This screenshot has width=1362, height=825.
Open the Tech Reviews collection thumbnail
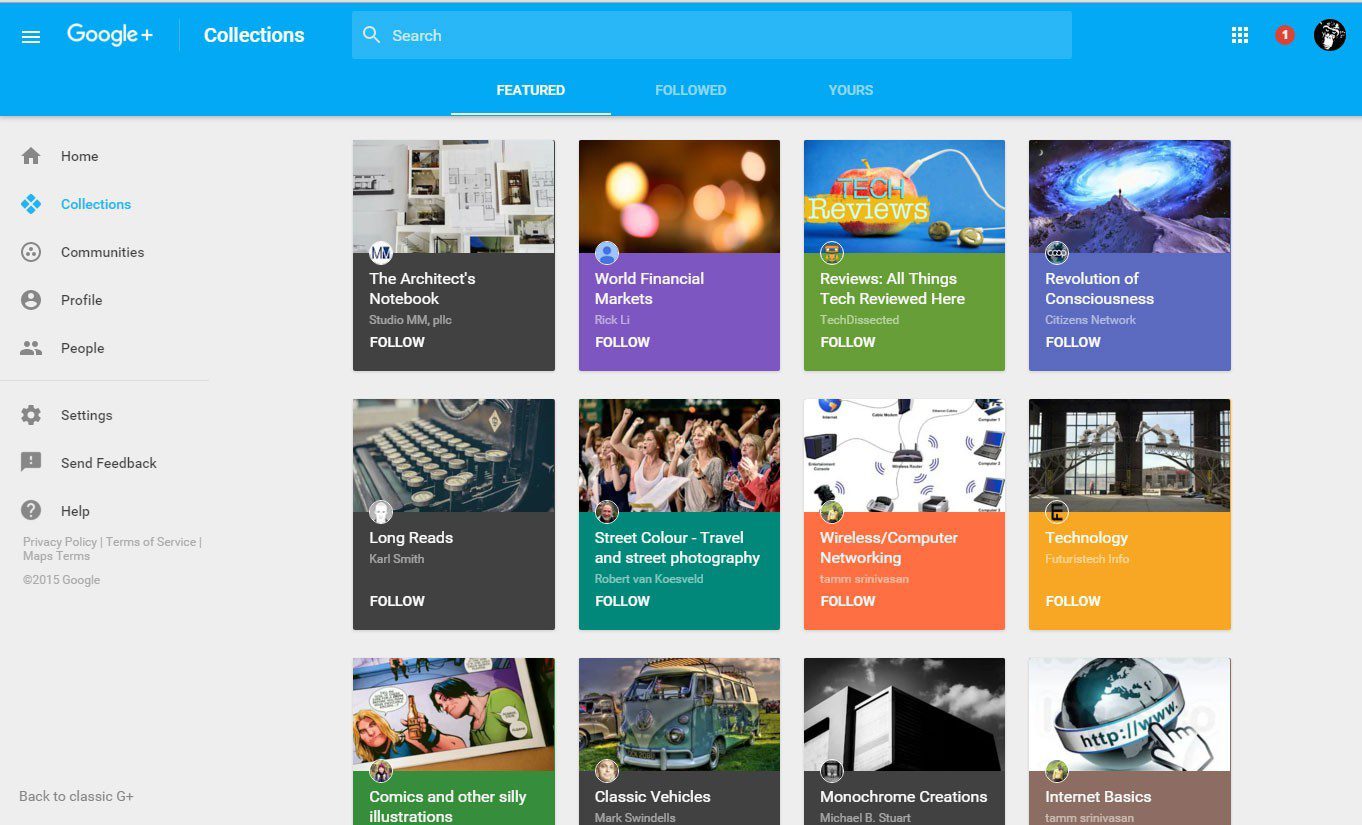(x=904, y=196)
